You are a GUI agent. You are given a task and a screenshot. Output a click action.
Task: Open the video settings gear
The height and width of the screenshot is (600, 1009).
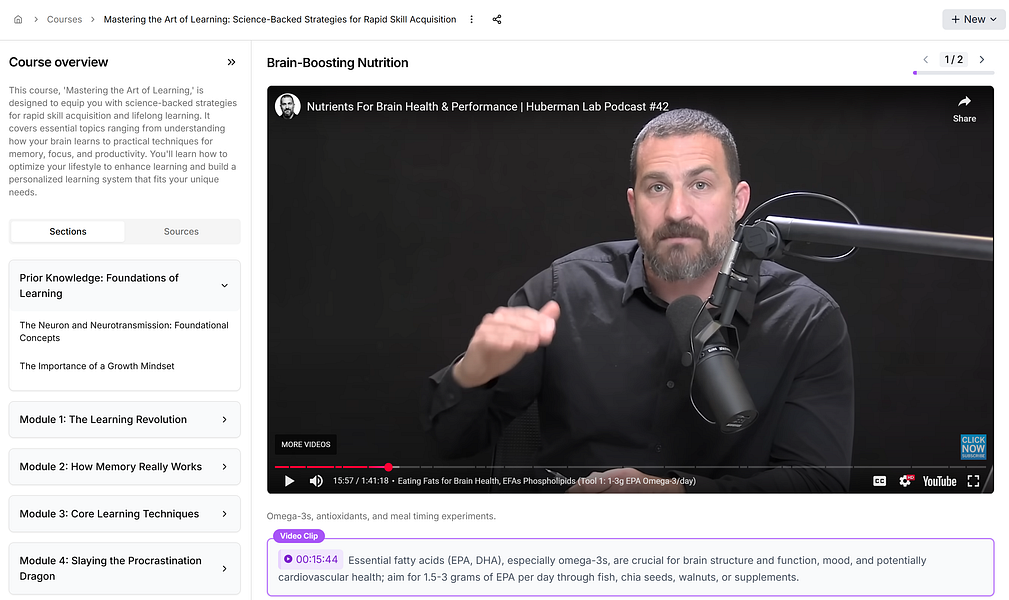point(905,481)
